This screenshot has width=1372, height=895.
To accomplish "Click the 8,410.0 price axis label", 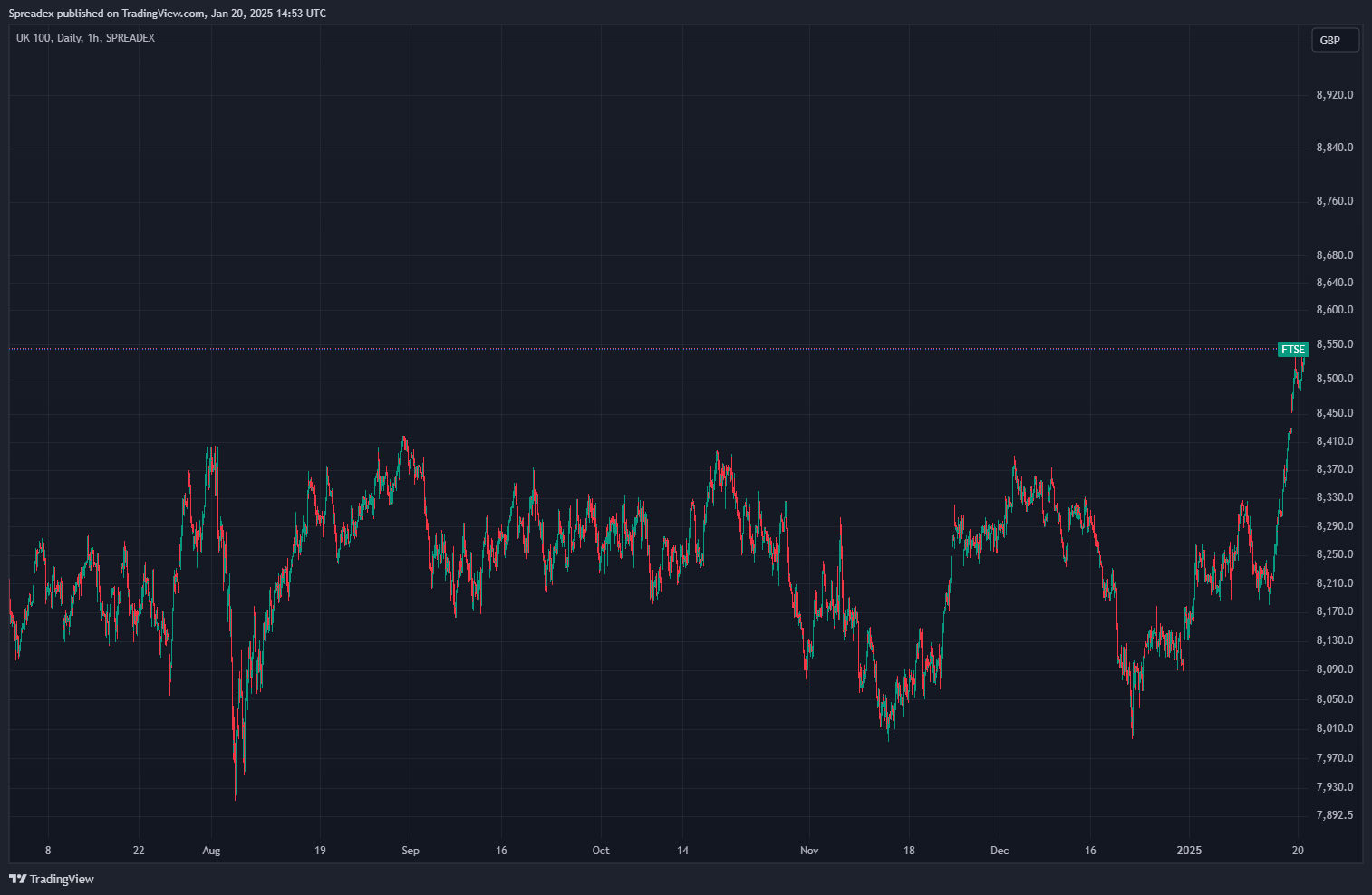I will coord(1335,441).
